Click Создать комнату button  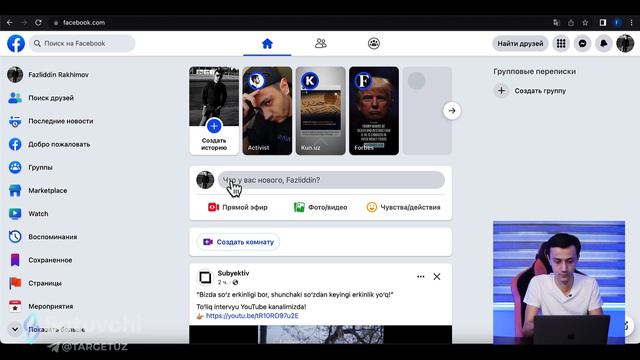pos(238,242)
